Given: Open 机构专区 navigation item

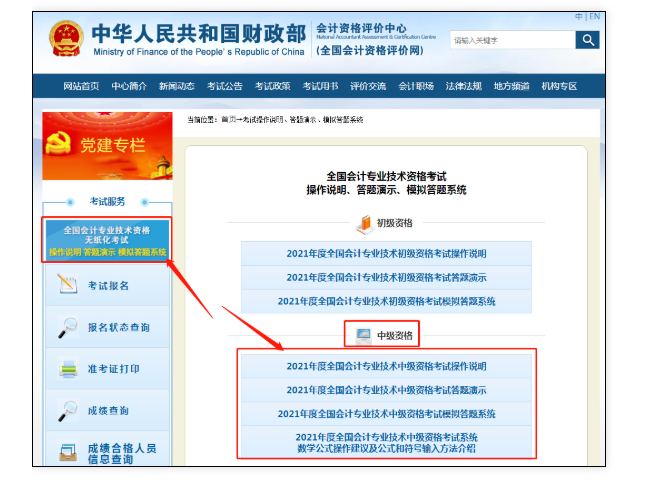Looking at the screenshot, I should (x=559, y=86).
